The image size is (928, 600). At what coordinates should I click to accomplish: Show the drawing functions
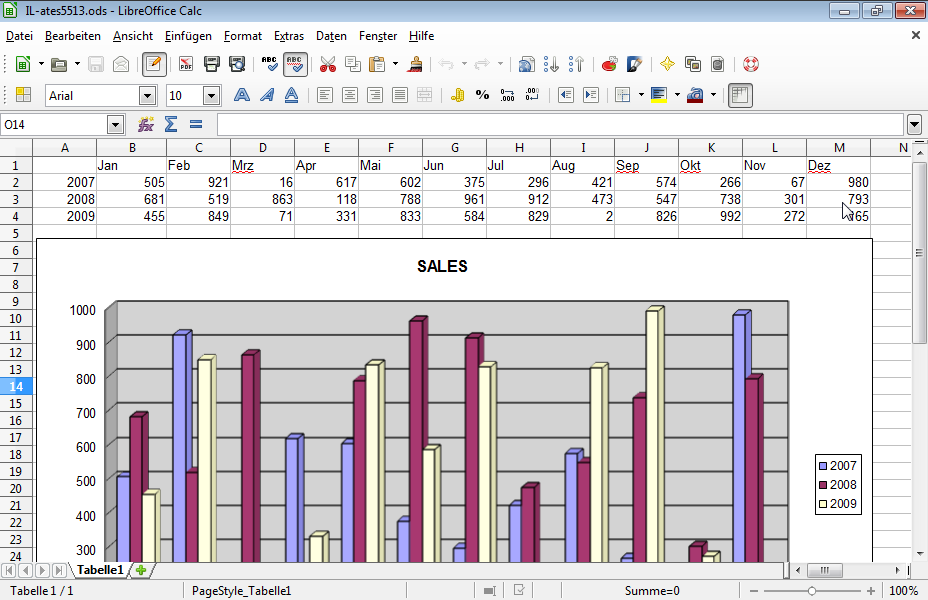634,64
